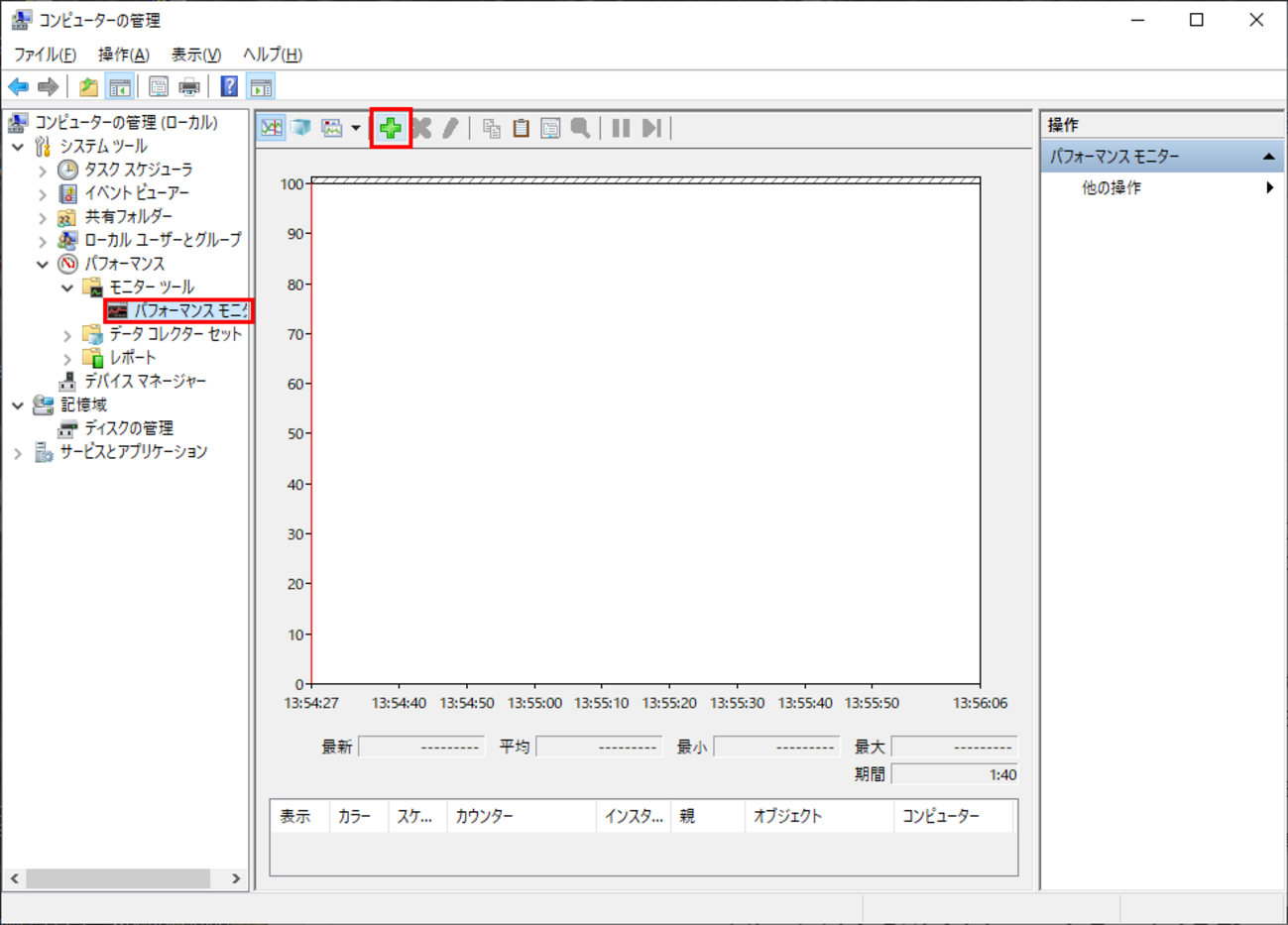This screenshot has width=1288, height=925.
Task: Click the カラー column header
Action: 359,817
